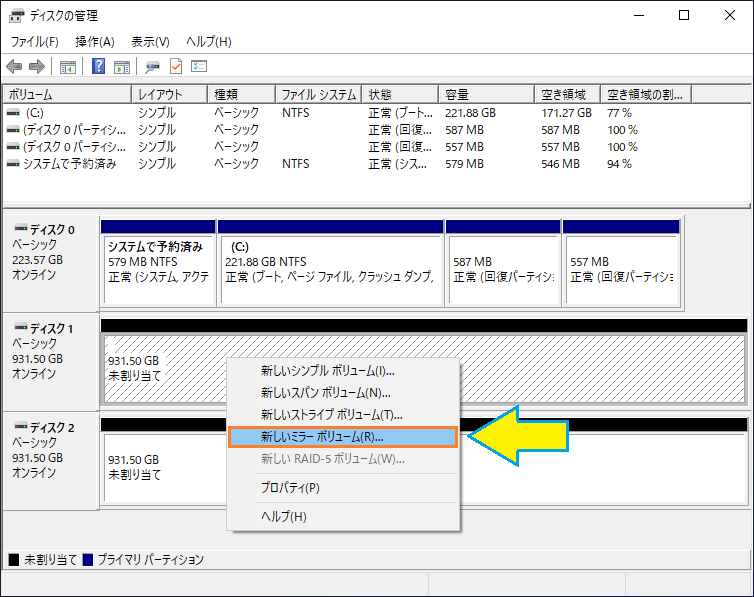The width and height of the screenshot is (754, 597).
Task: Click the Back arrow toolbar icon
Action: (14, 66)
